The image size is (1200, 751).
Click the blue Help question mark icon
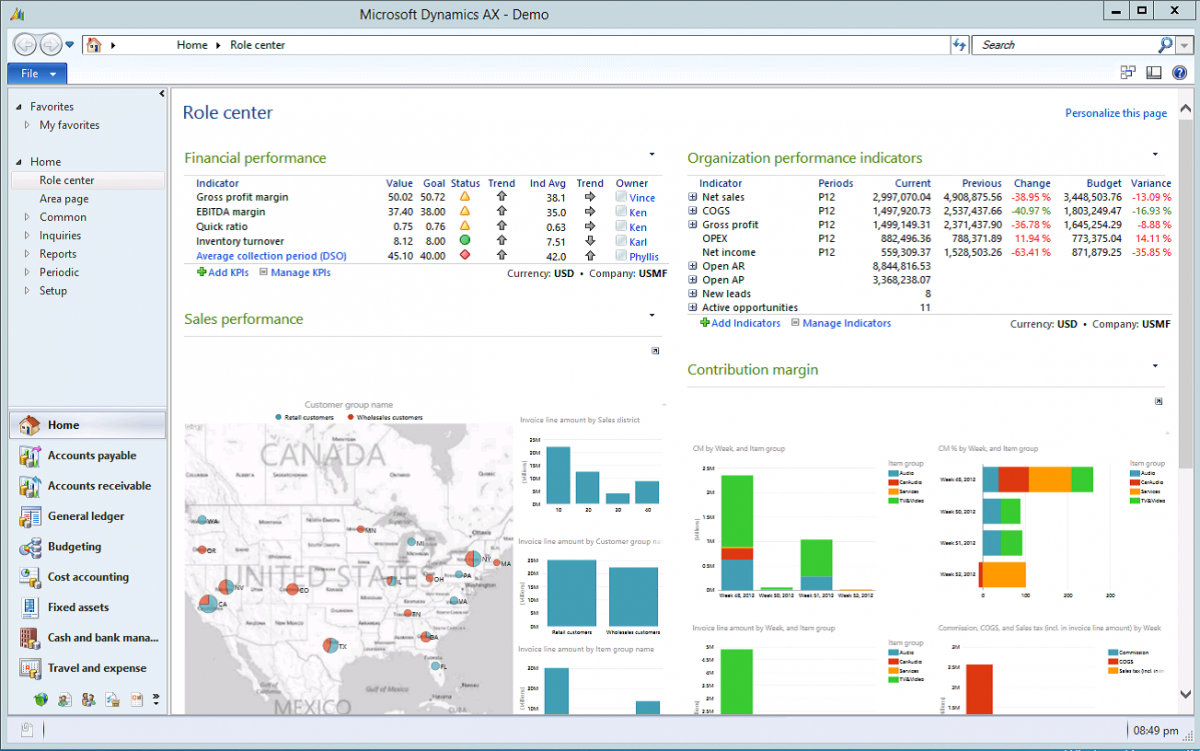(1179, 73)
